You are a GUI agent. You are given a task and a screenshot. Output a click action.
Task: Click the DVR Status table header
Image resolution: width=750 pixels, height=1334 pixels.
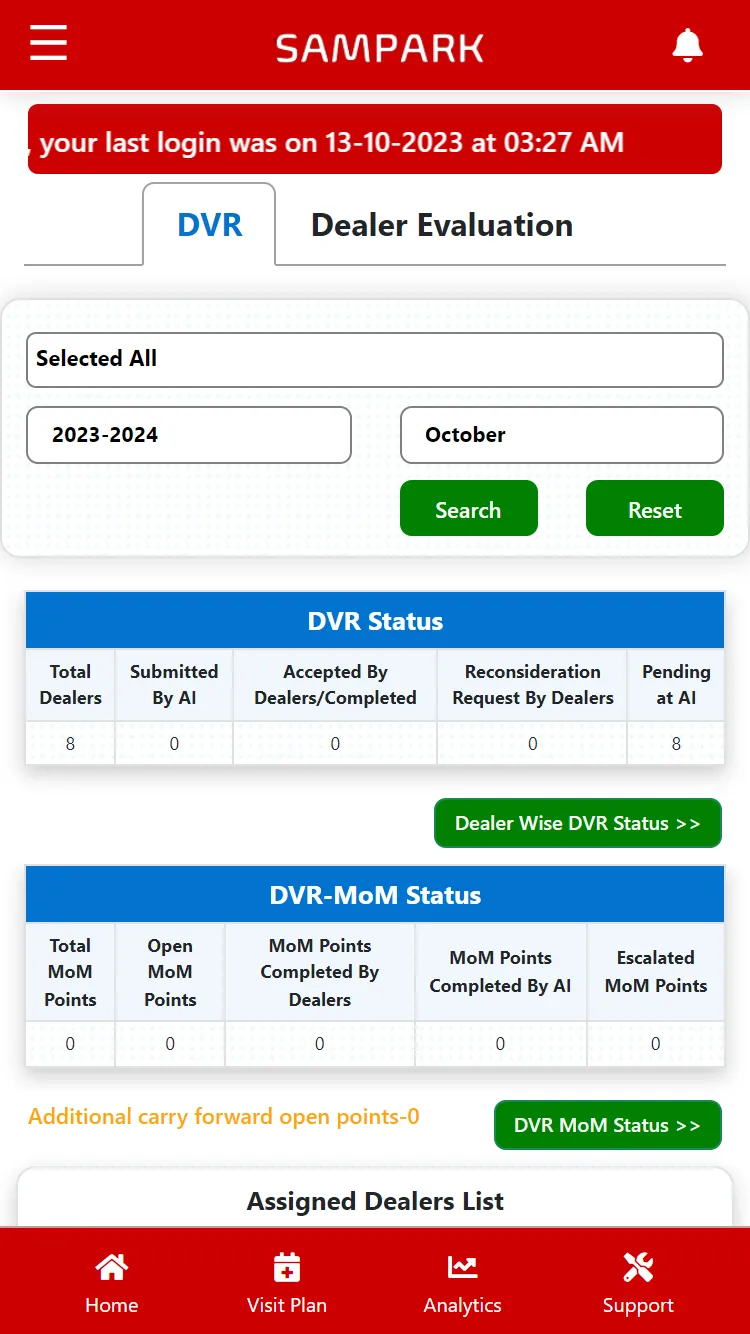click(375, 620)
